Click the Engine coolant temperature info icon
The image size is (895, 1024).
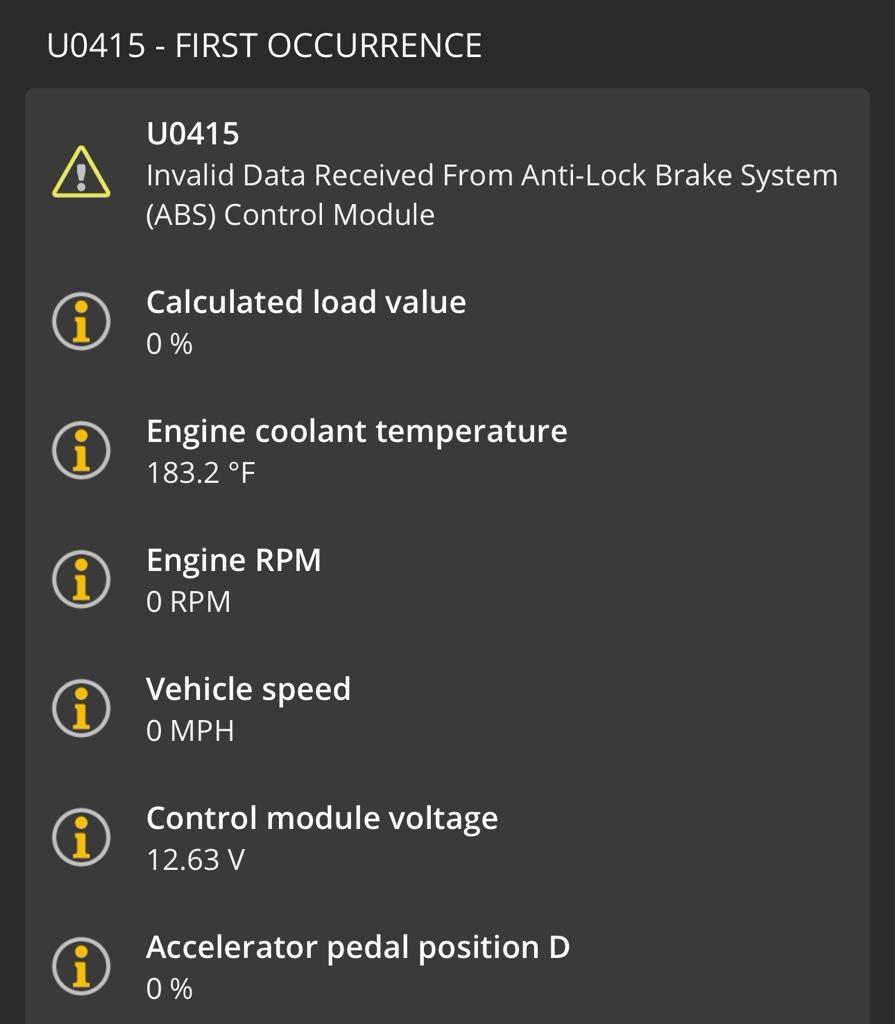81,451
